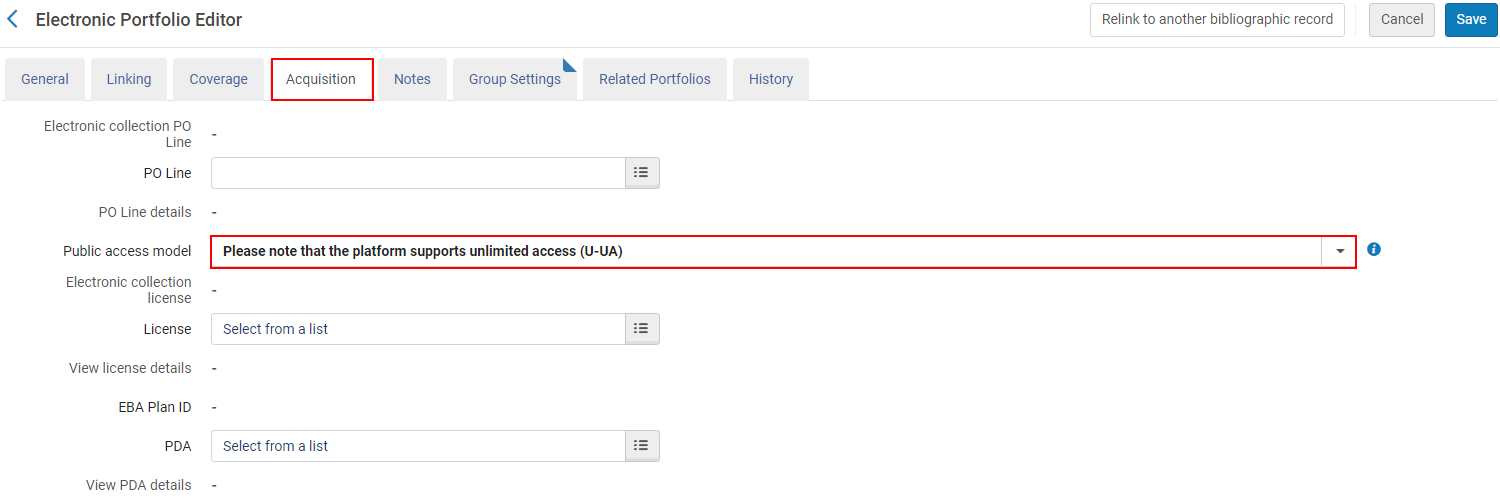Image resolution: width=1500 pixels, height=502 pixels.
Task: Click the back arrow beside Electronic Portfolio Editor
Action: (13, 19)
